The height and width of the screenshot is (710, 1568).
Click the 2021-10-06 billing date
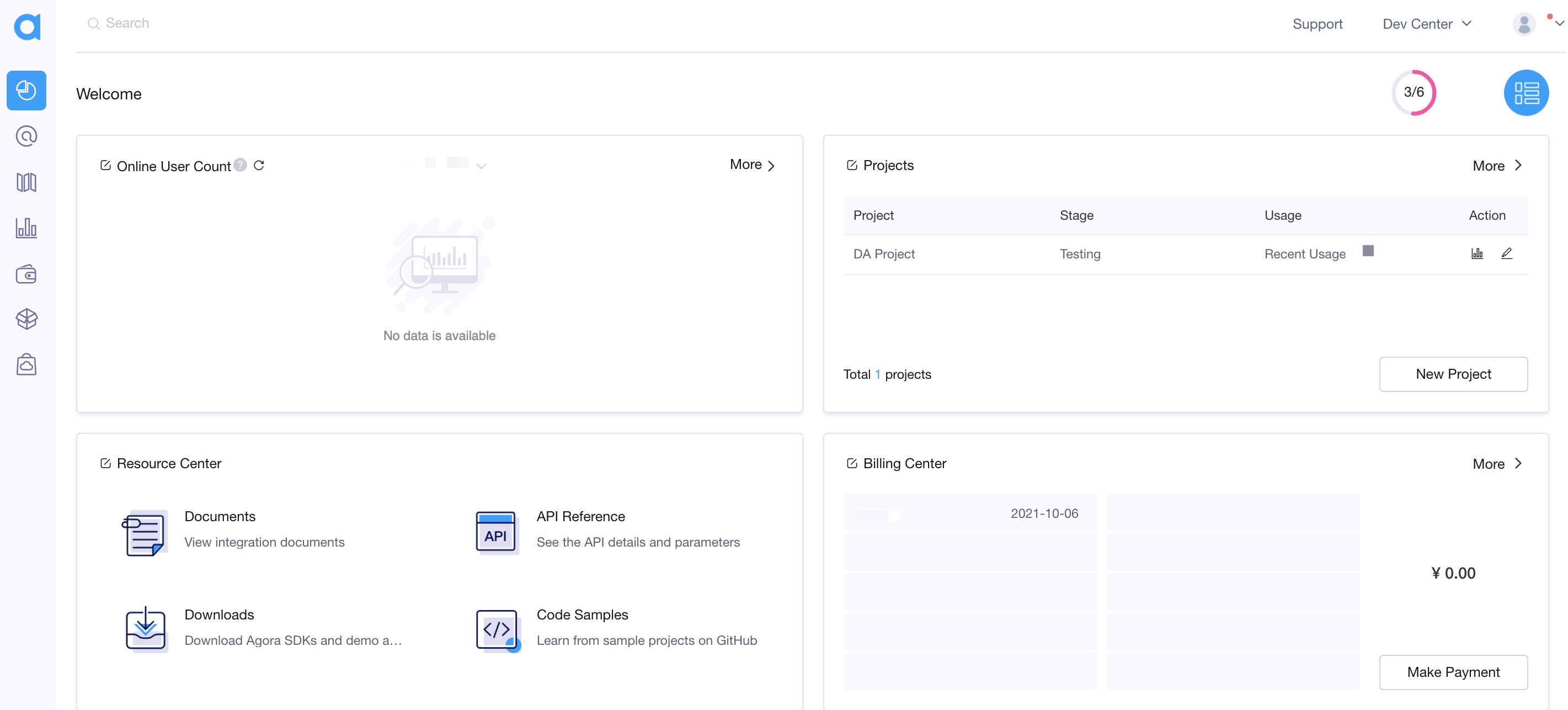click(x=1044, y=513)
